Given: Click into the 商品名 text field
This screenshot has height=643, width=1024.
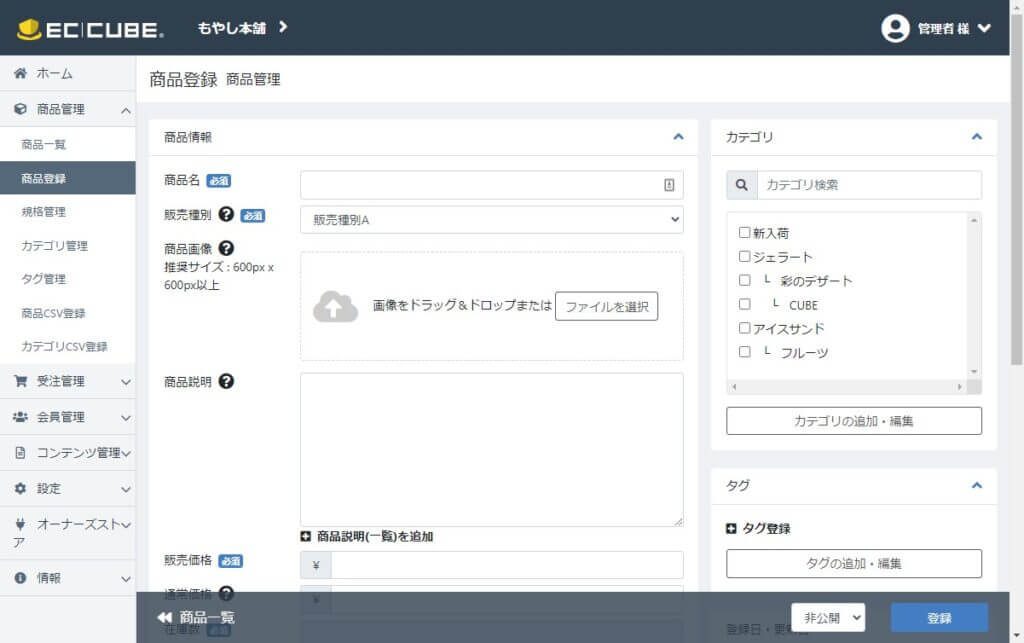Looking at the screenshot, I should point(480,185).
